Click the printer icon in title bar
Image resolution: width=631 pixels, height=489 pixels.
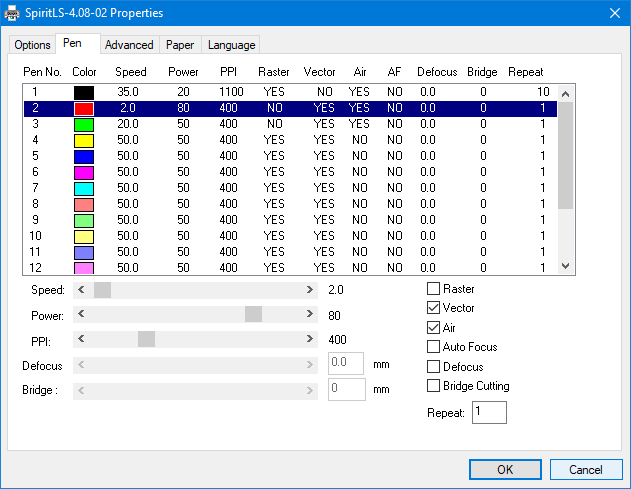12,13
